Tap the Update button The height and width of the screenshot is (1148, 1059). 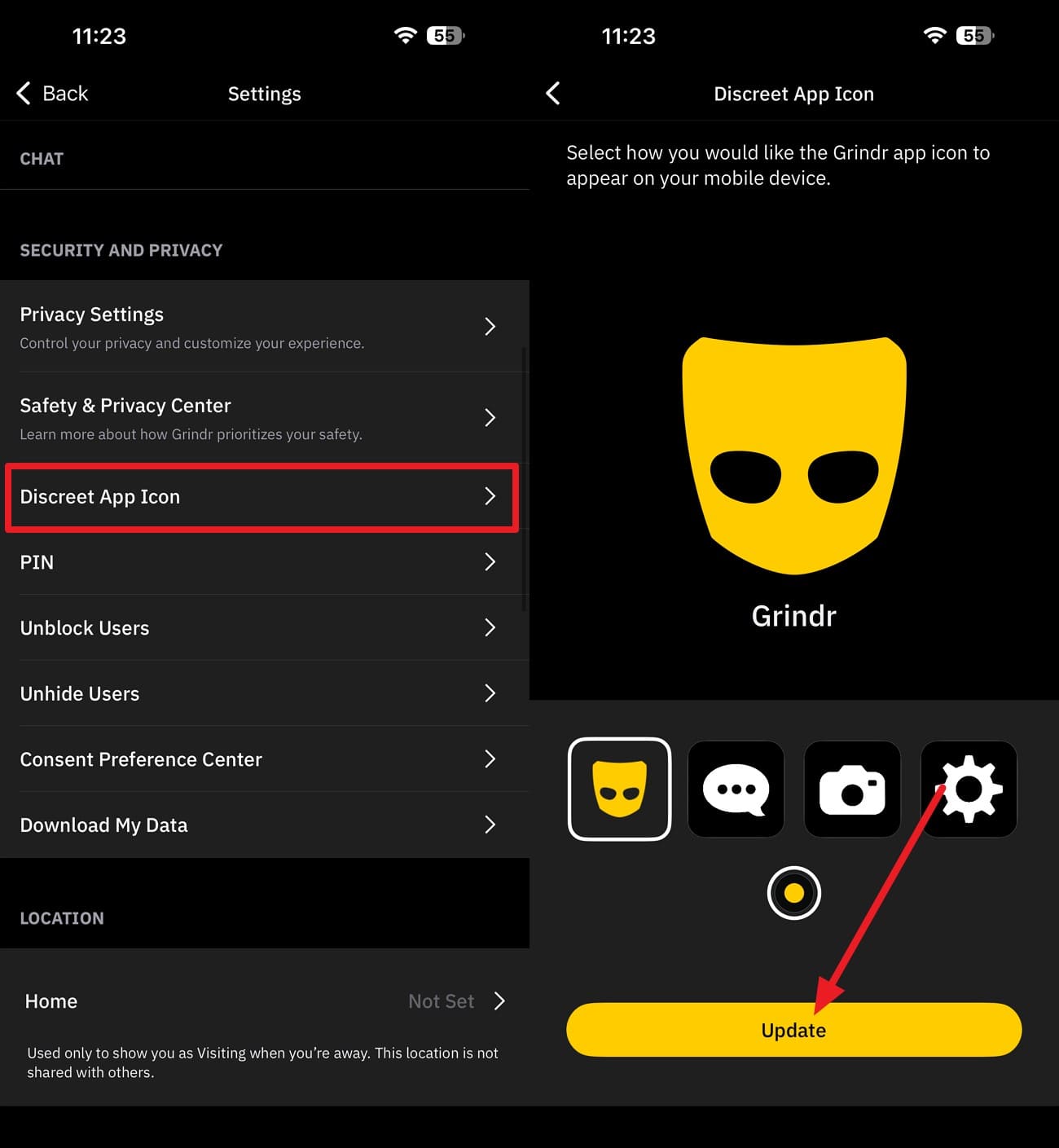pos(793,1030)
